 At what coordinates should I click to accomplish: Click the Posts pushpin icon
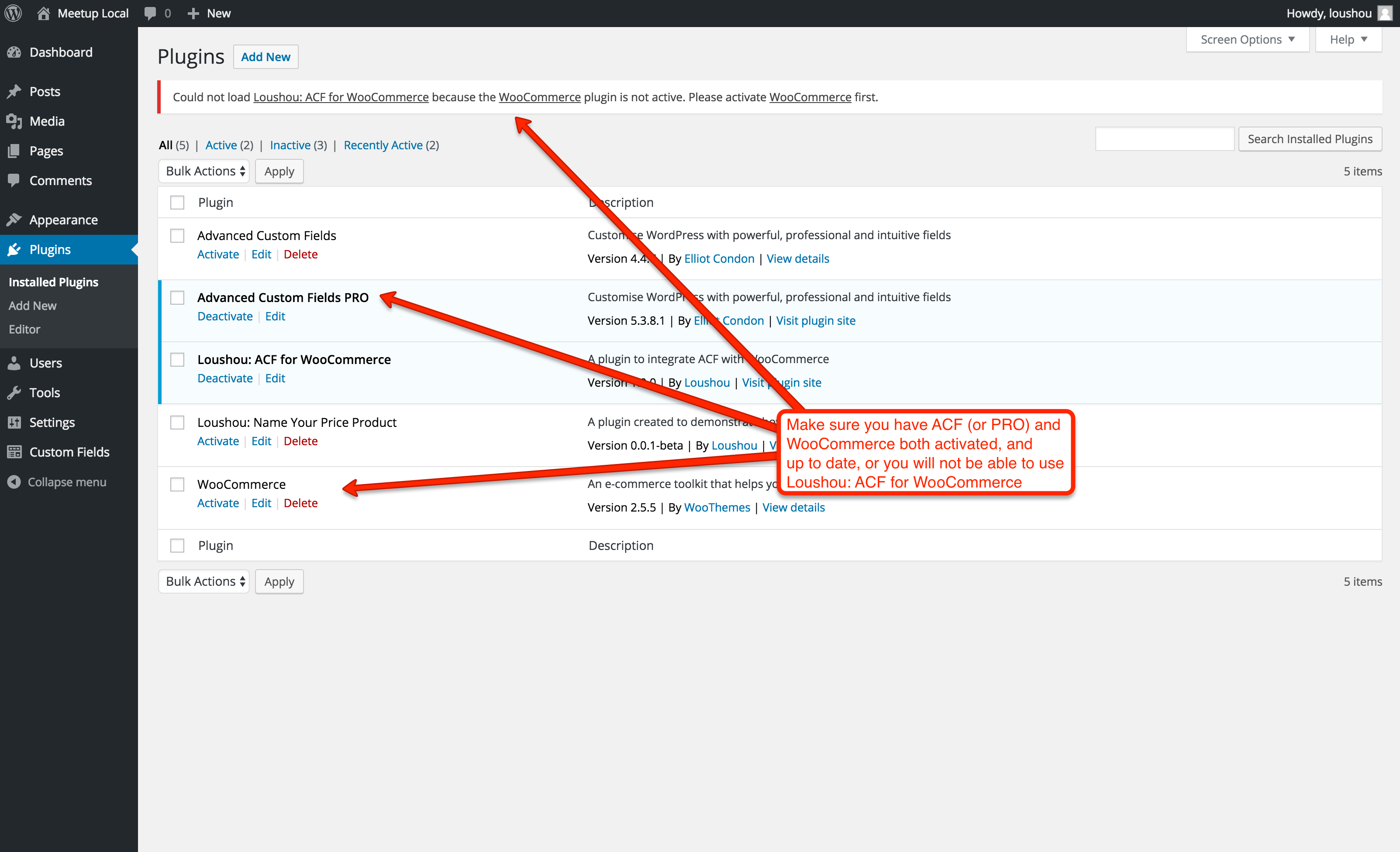click(14, 92)
